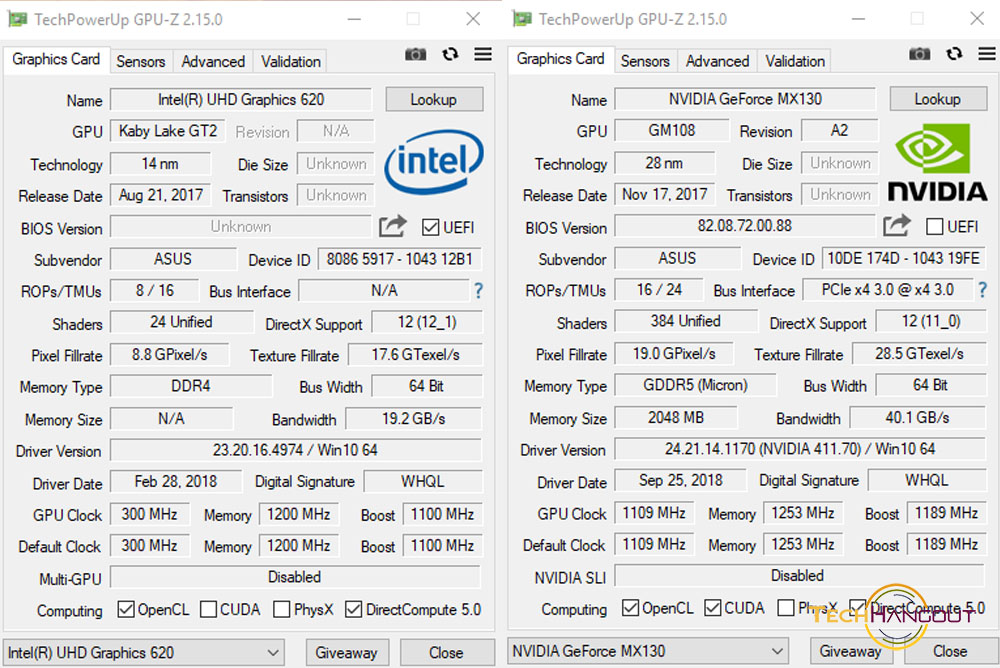The height and width of the screenshot is (668, 1000).
Task: Refresh data via refresh icon in NVIDIA window
Action: [954, 54]
